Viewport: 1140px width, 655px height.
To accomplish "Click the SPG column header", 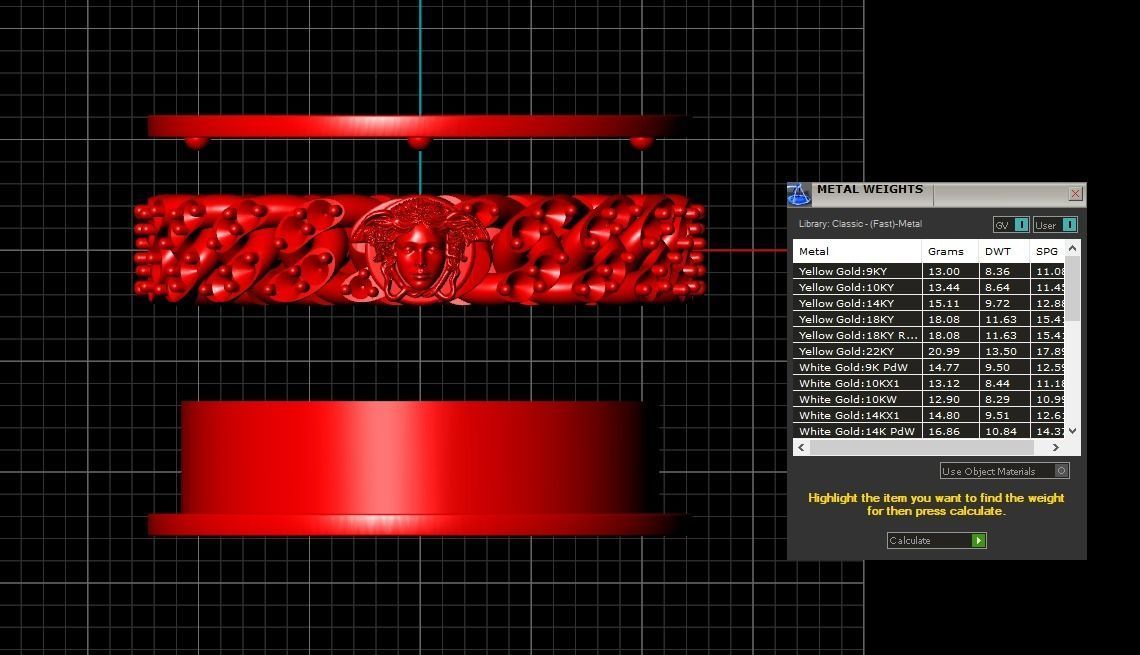I will point(1048,252).
